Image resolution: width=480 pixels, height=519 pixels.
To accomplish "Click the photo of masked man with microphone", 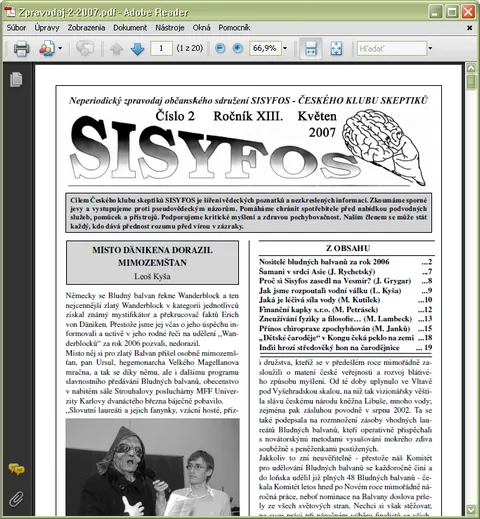I will 152,467.
